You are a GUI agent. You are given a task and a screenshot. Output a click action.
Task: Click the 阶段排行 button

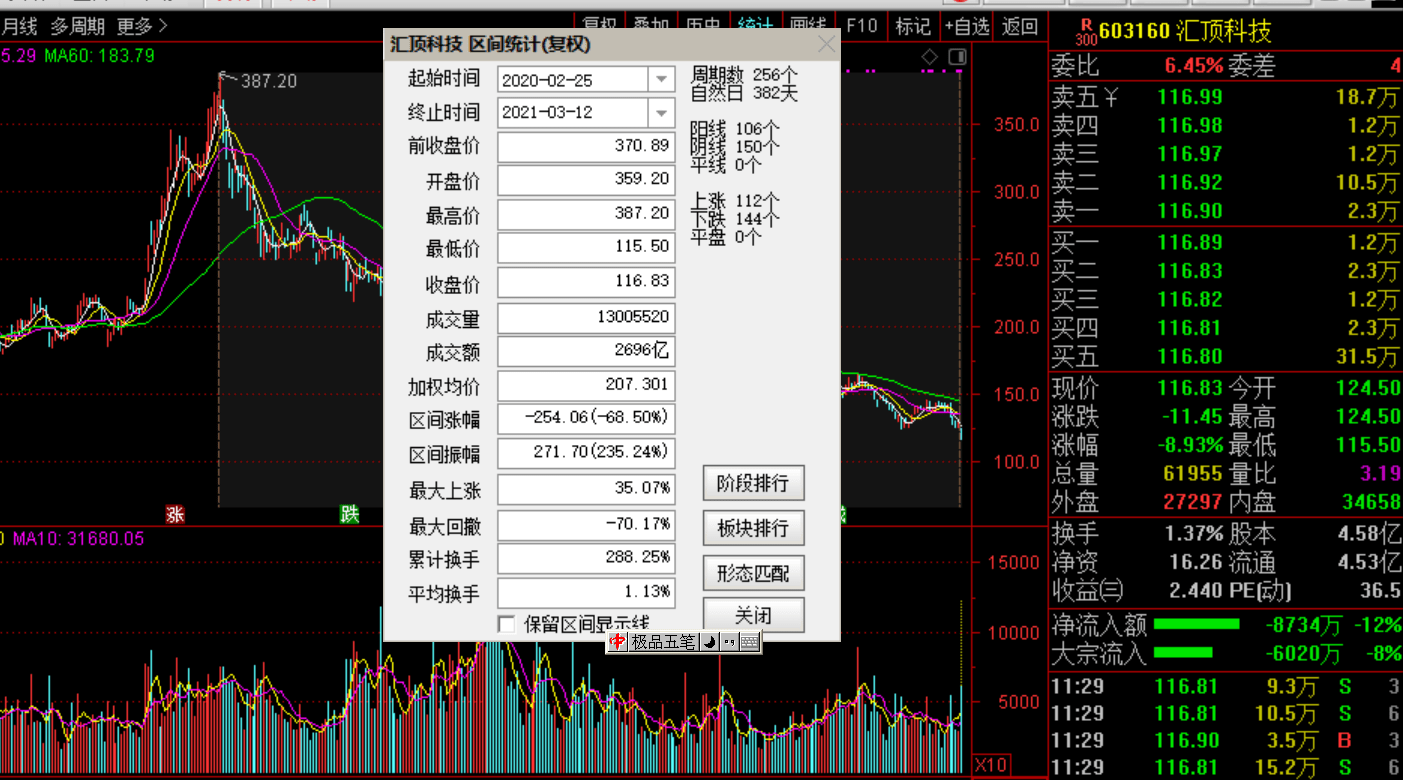click(x=754, y=483)
